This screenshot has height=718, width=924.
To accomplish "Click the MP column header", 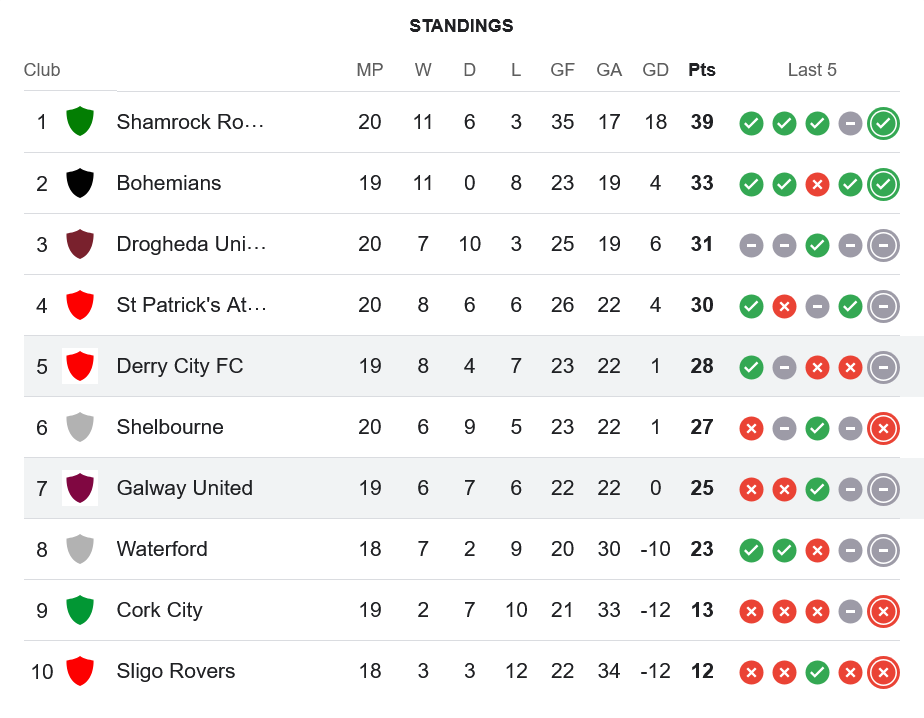I will 370,70.
